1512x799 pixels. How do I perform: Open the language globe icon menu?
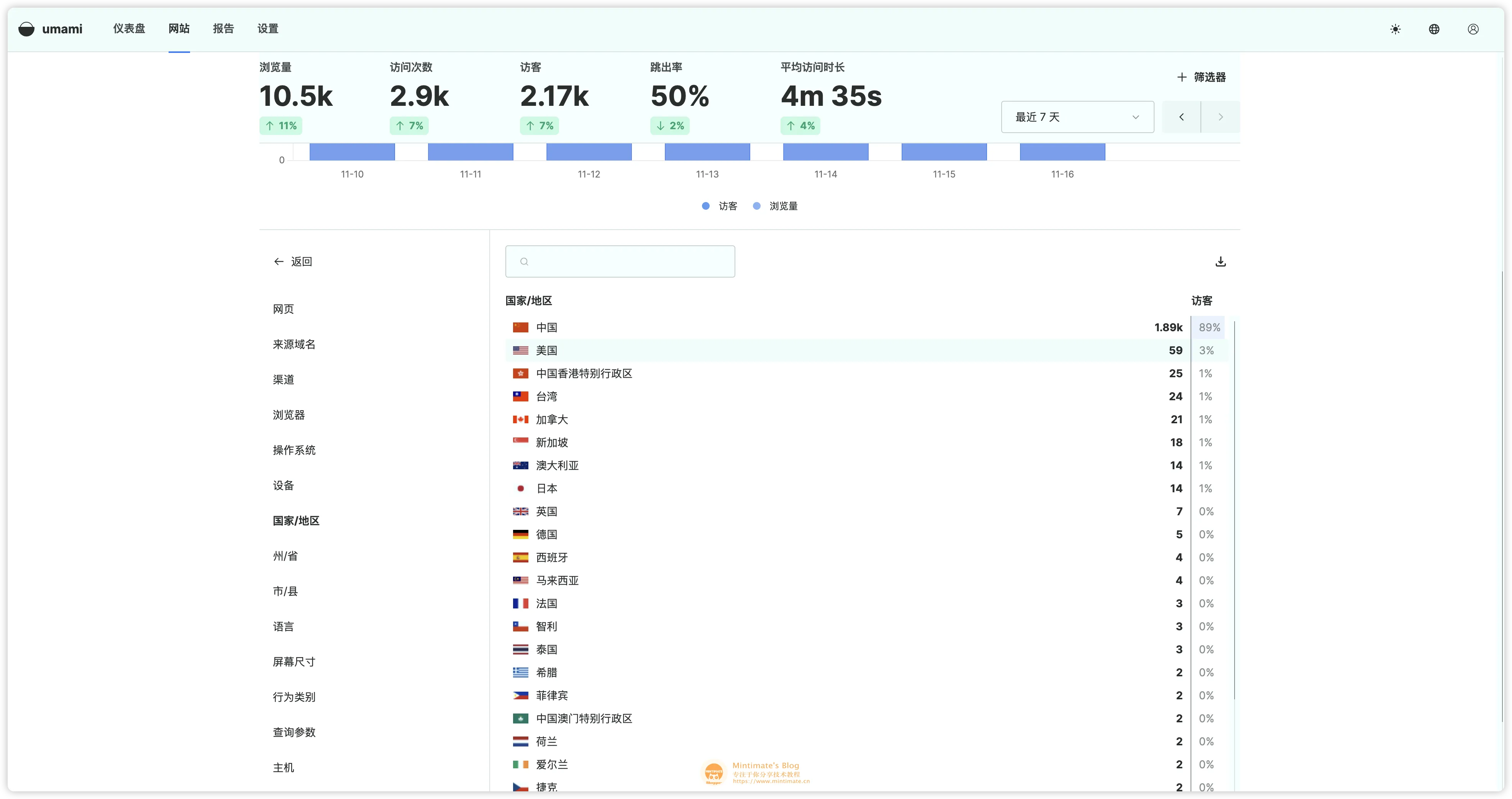(1434, 30)
